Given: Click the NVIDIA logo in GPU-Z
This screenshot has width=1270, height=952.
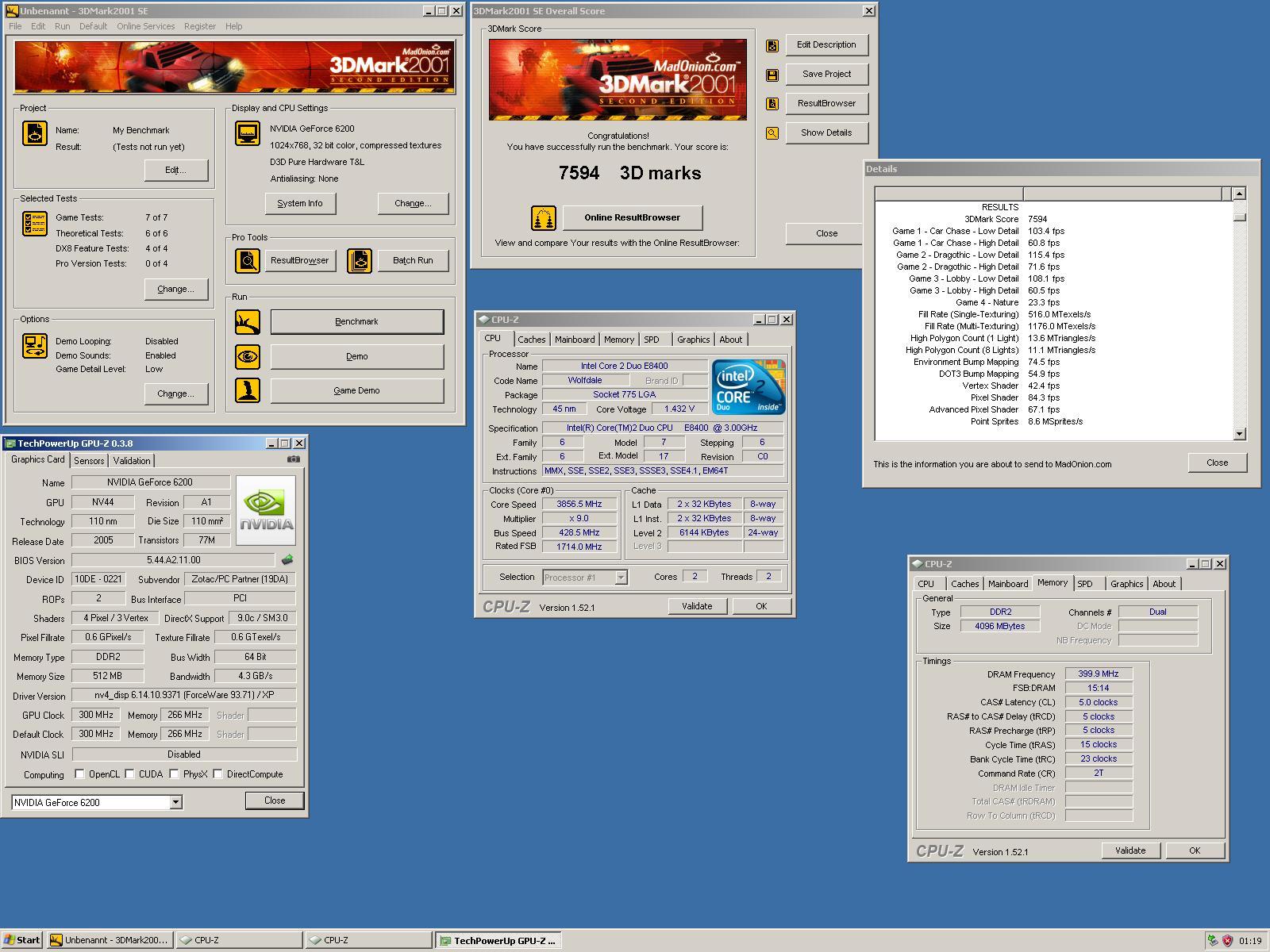Looking at the screenshot, I should 266,510.
